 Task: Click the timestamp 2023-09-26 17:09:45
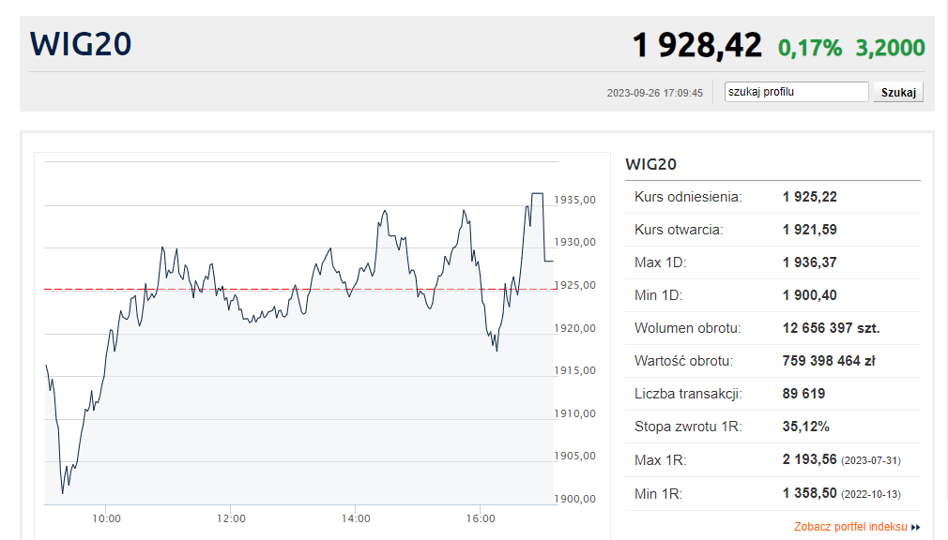tap(655, 93)
